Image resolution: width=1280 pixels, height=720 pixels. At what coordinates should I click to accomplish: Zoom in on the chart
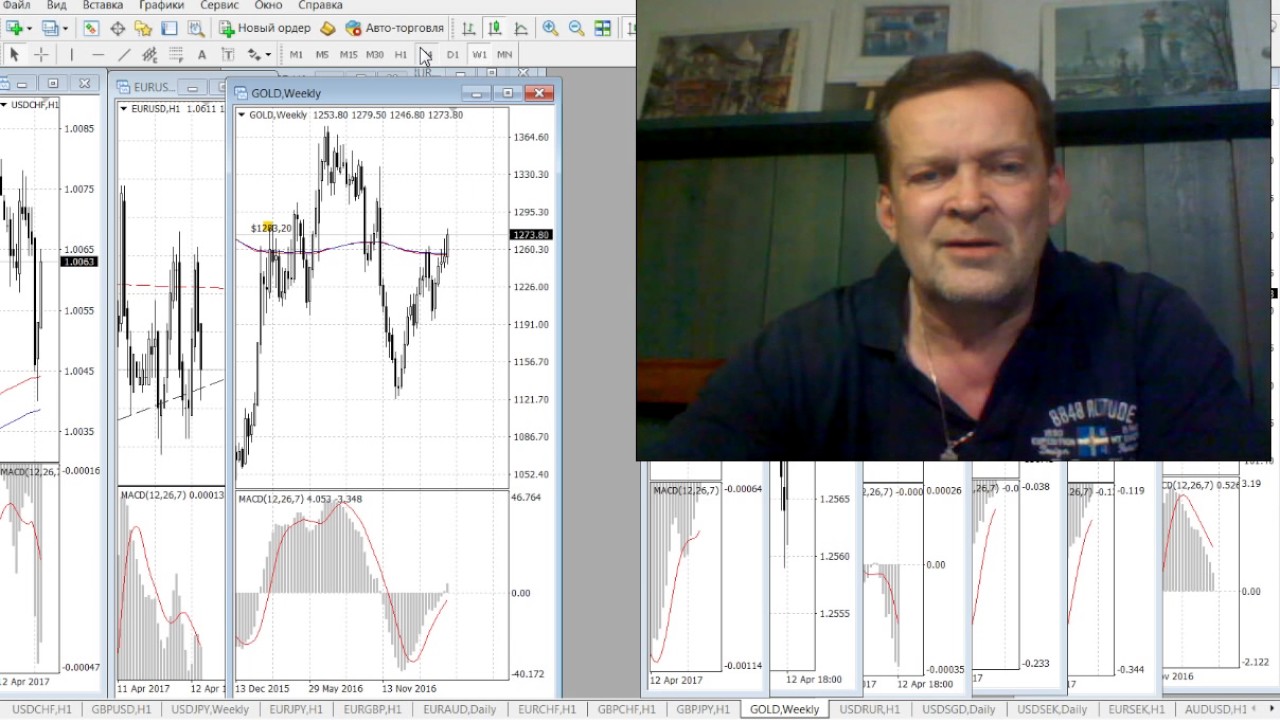(x=550, y=28)
